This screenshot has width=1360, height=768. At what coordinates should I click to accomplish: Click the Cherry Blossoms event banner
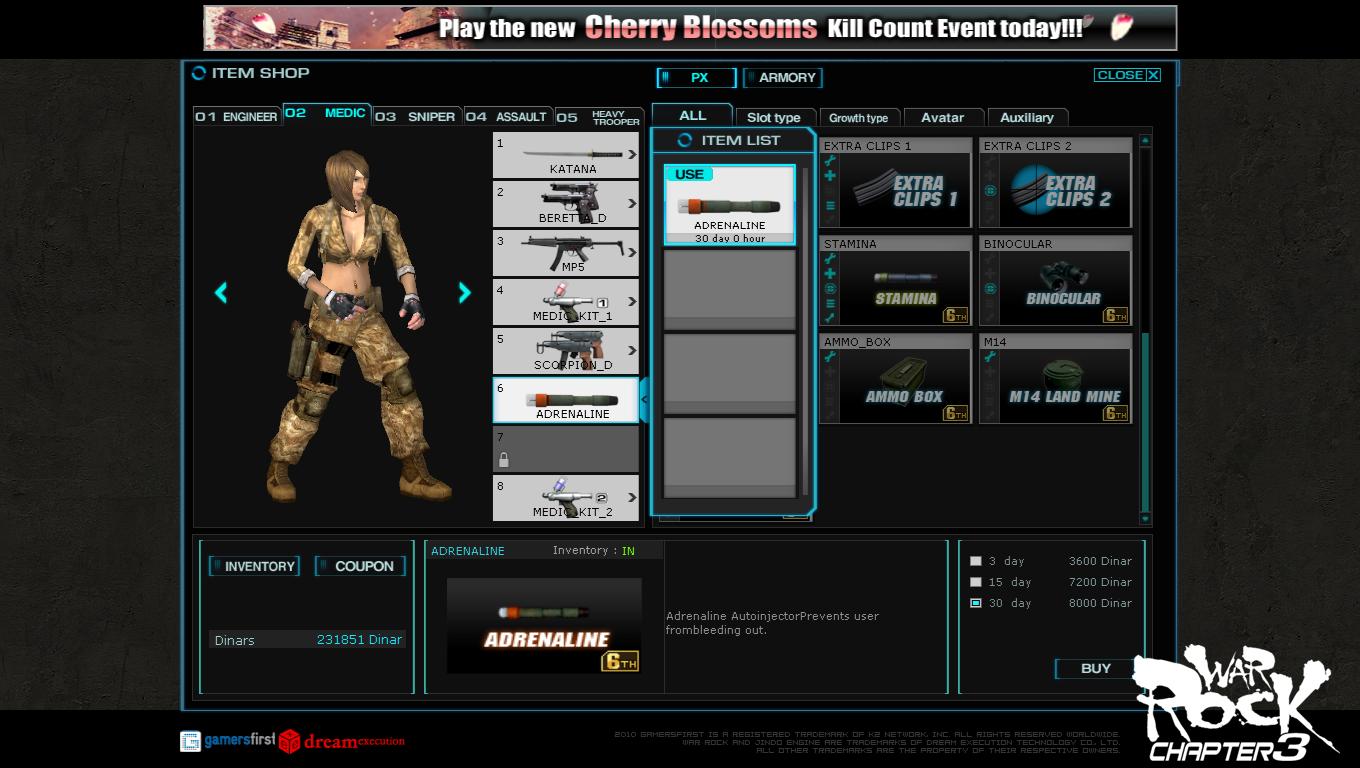690,28
